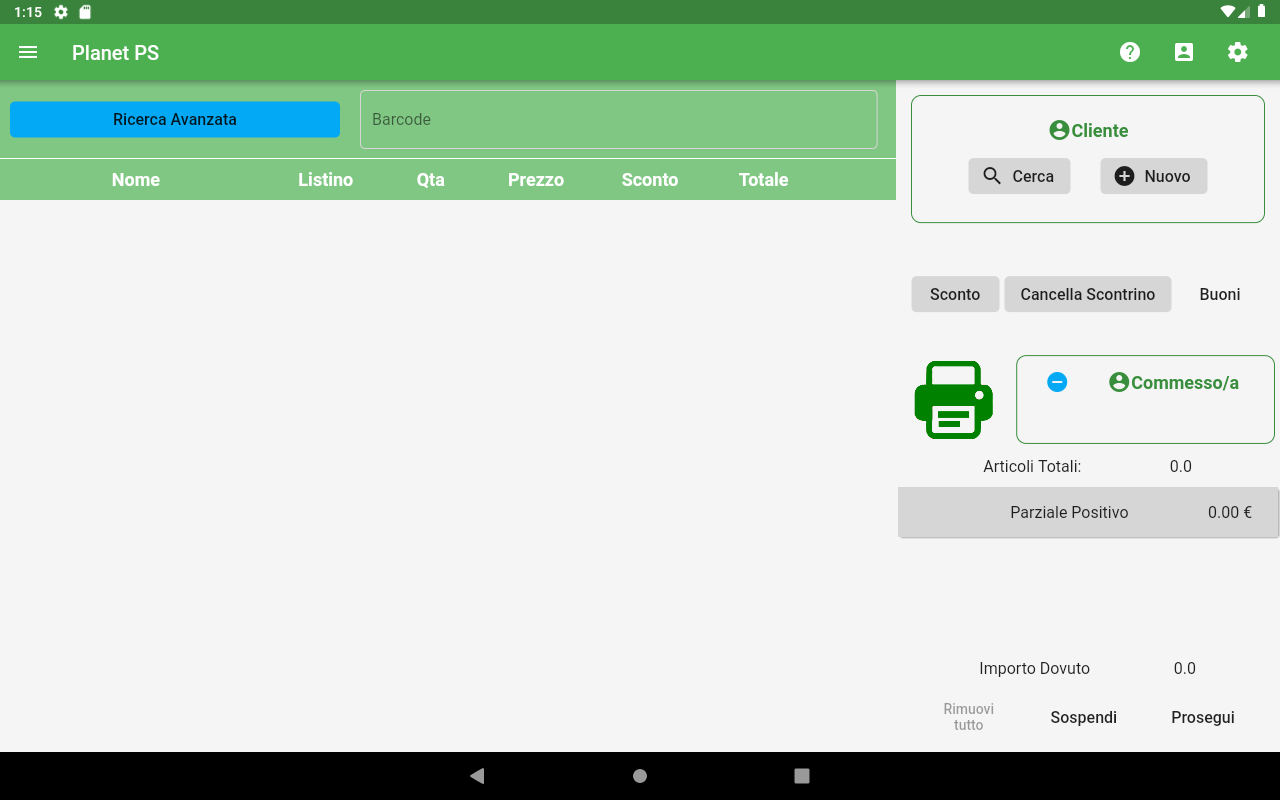Click the Nome column header
Viewport: 1280px width, 800px height.
pos(136,180)
